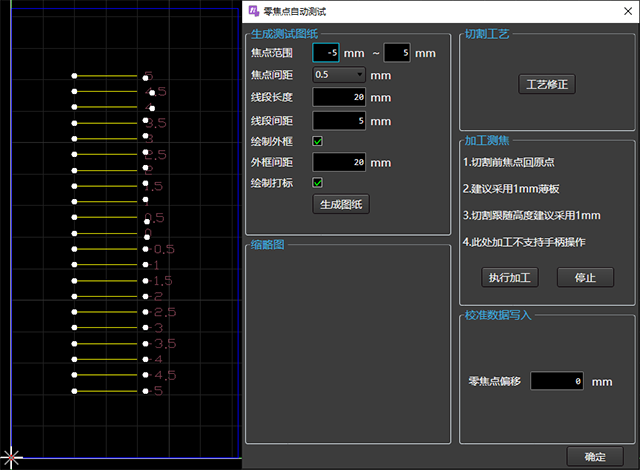Click the 零焦点偏移 value field
Screen dimensions: 640x470
(x=557, y=381)
